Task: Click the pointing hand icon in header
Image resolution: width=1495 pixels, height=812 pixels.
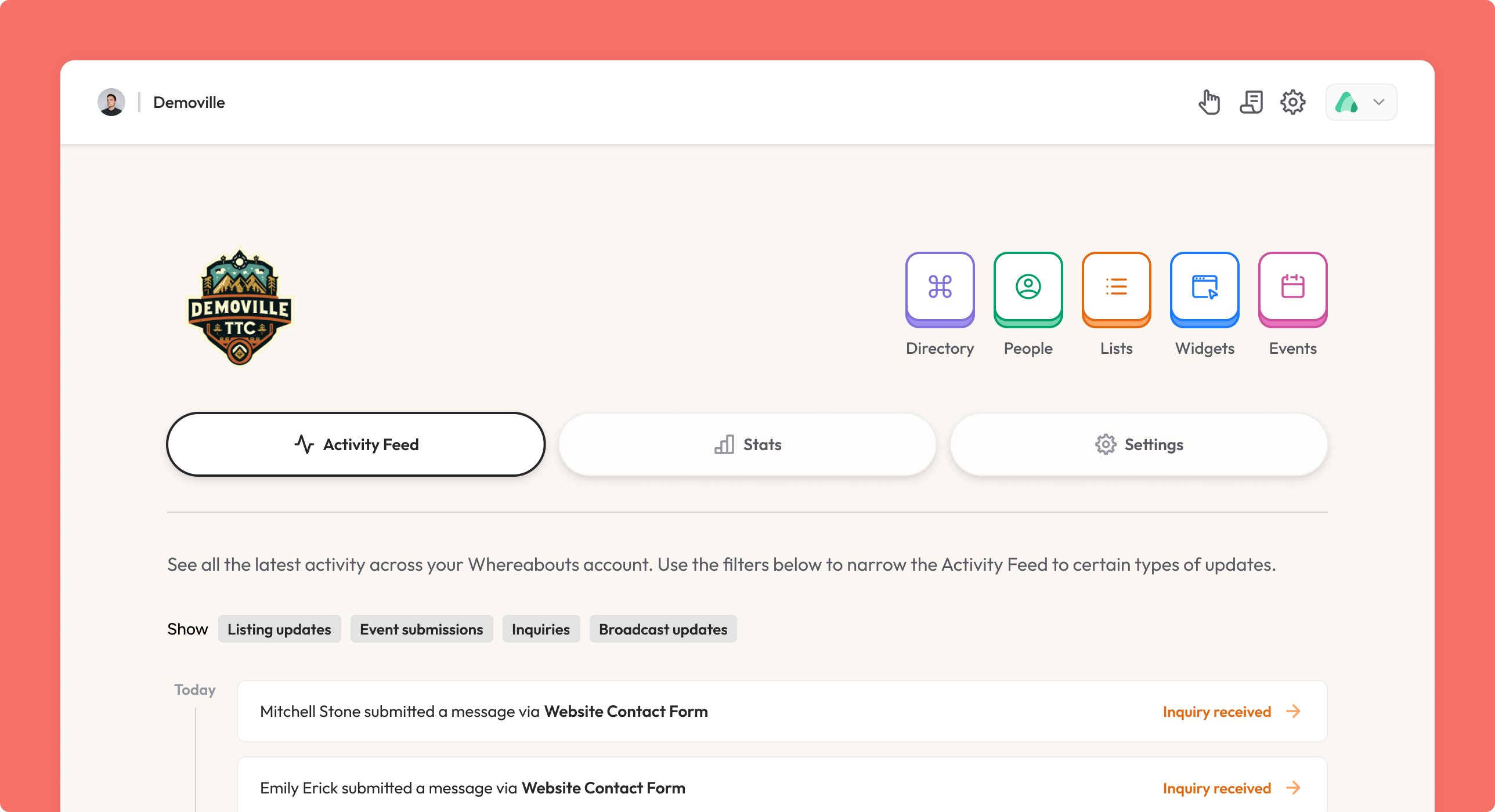Action: (x=1209, y=102)
